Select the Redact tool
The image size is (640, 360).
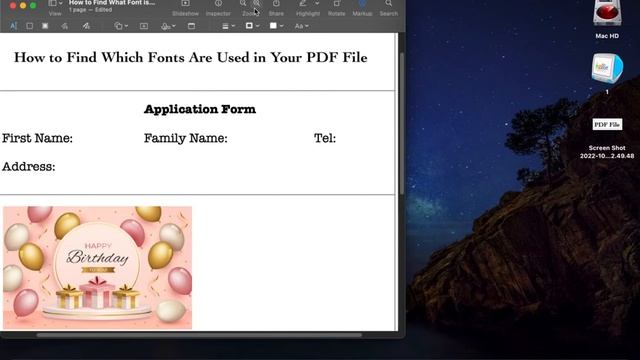point(45,26)
